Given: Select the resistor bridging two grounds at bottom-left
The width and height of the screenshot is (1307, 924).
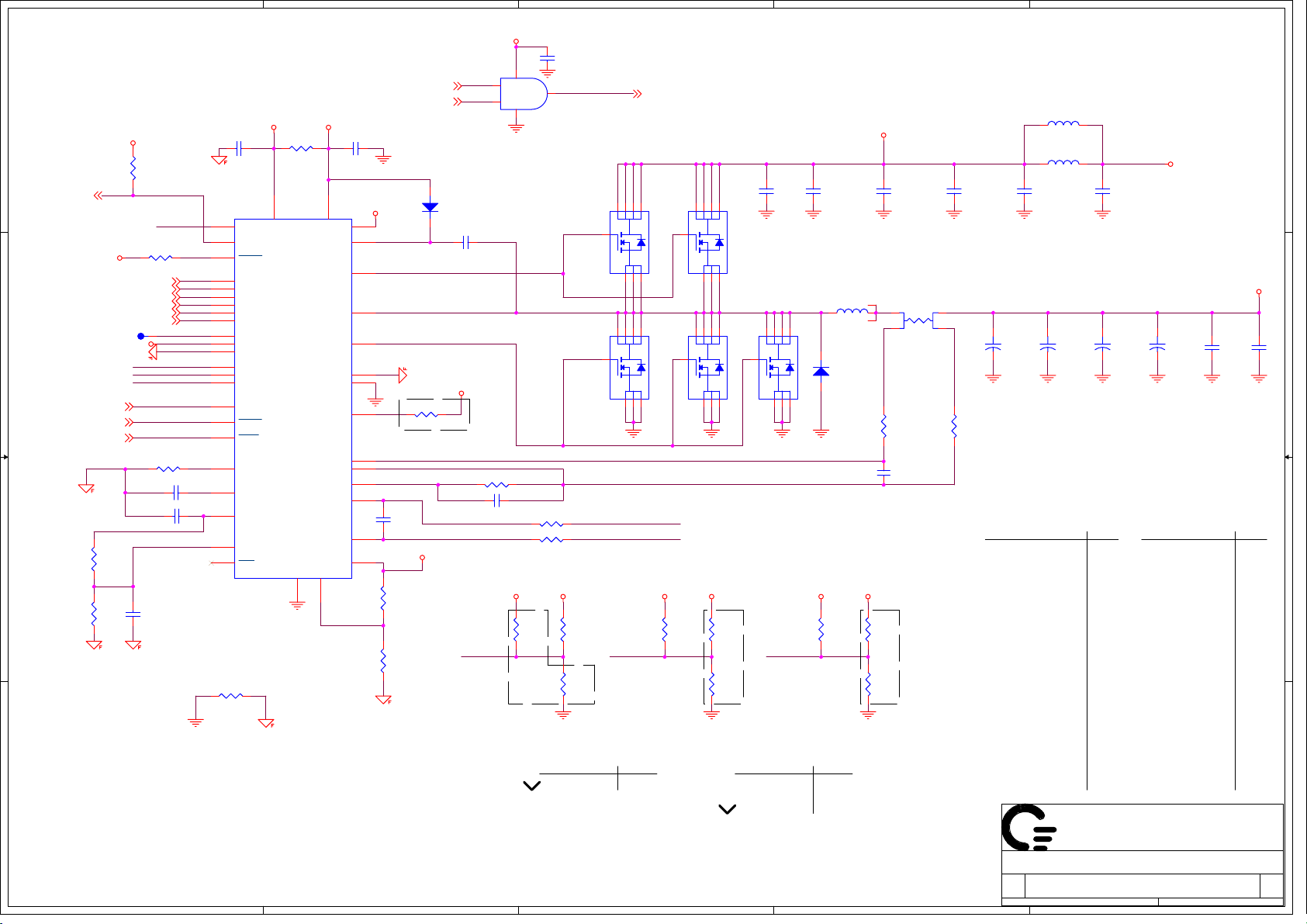Looking at the screenshot, I should coord(231,696).
